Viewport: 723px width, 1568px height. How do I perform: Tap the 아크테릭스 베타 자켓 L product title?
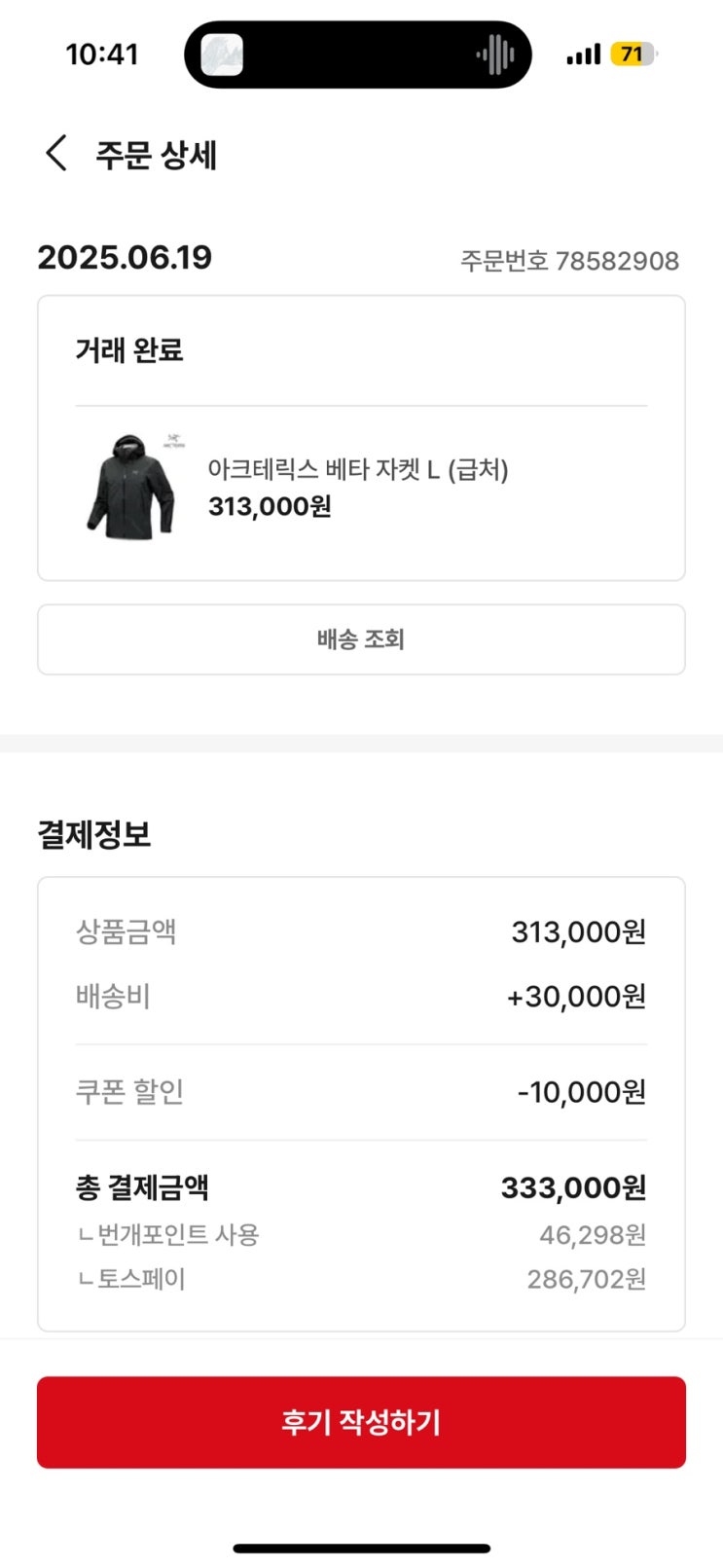coord(358,470)
